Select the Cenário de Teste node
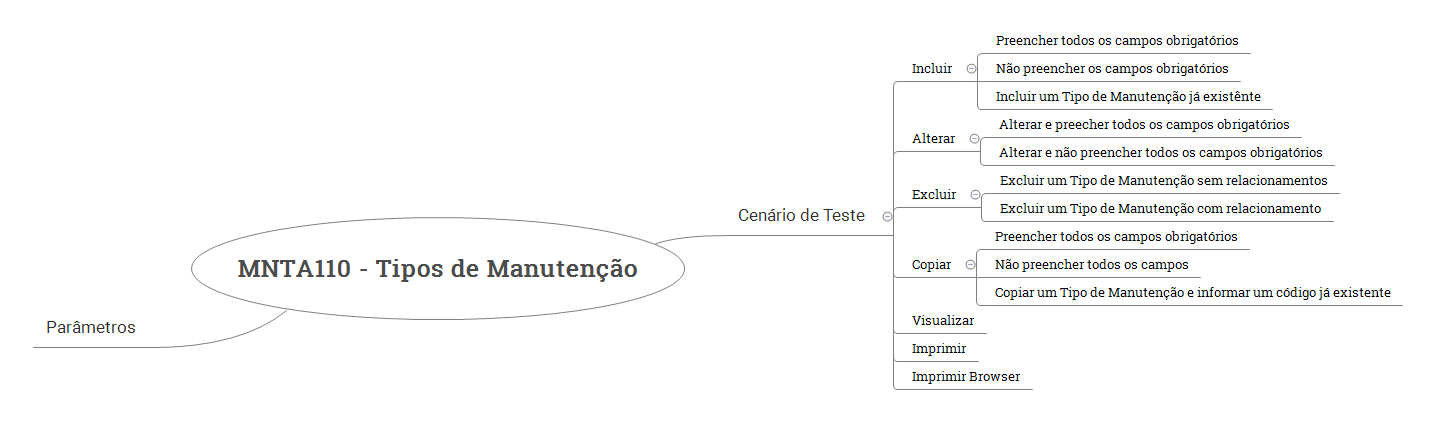Screen dimensions: 1437x444 [x=801, y=216]
